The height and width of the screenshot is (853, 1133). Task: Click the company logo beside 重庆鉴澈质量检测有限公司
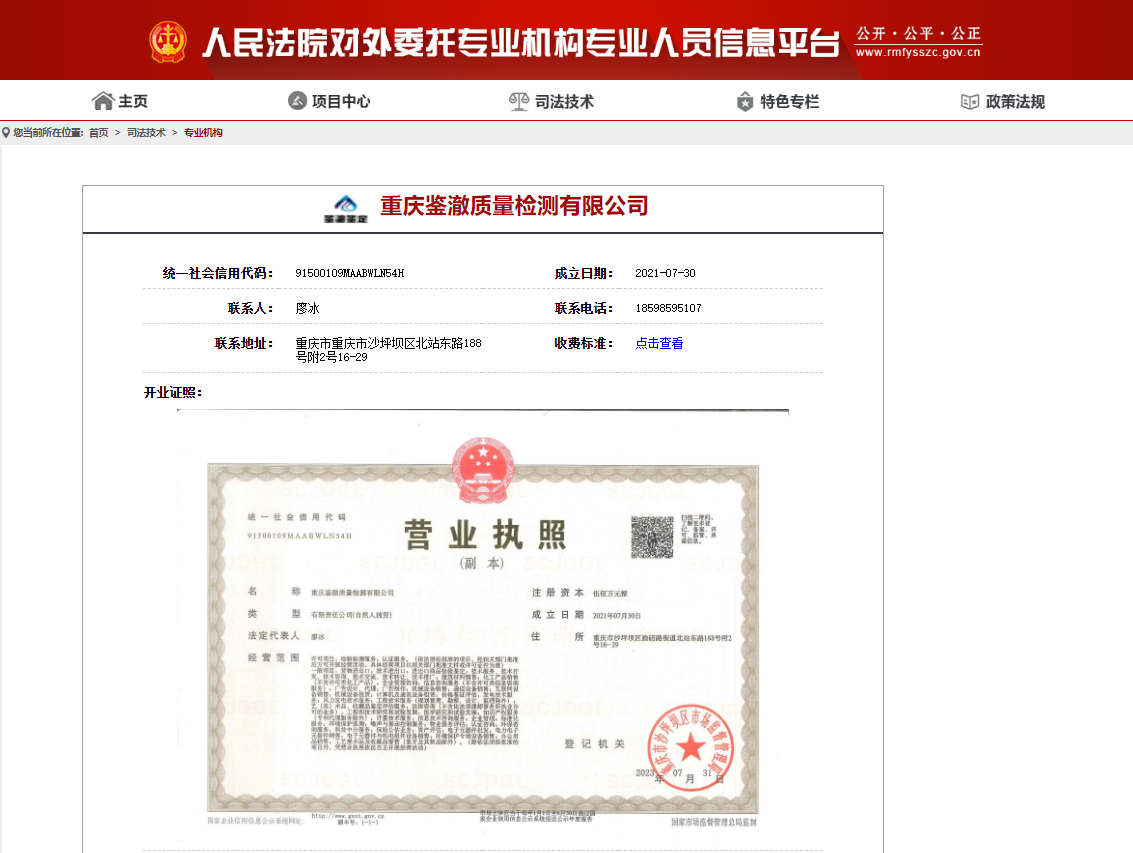[x=345, y=208]
